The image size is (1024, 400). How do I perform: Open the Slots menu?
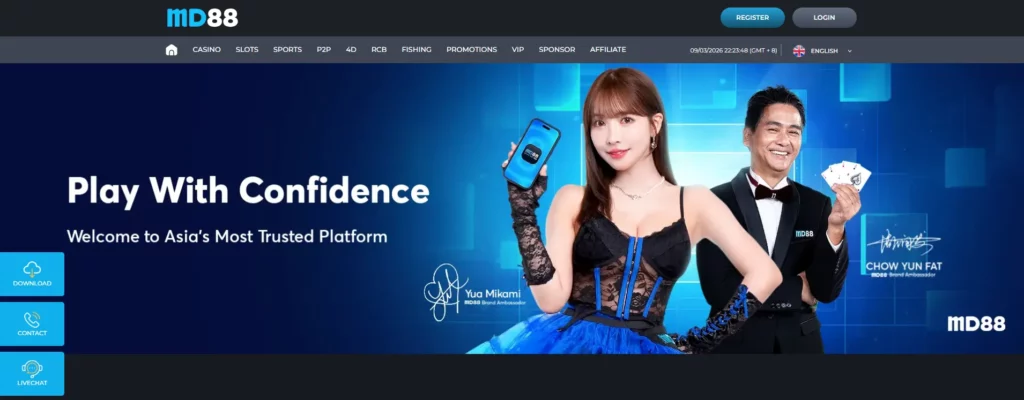coord(247,50)
